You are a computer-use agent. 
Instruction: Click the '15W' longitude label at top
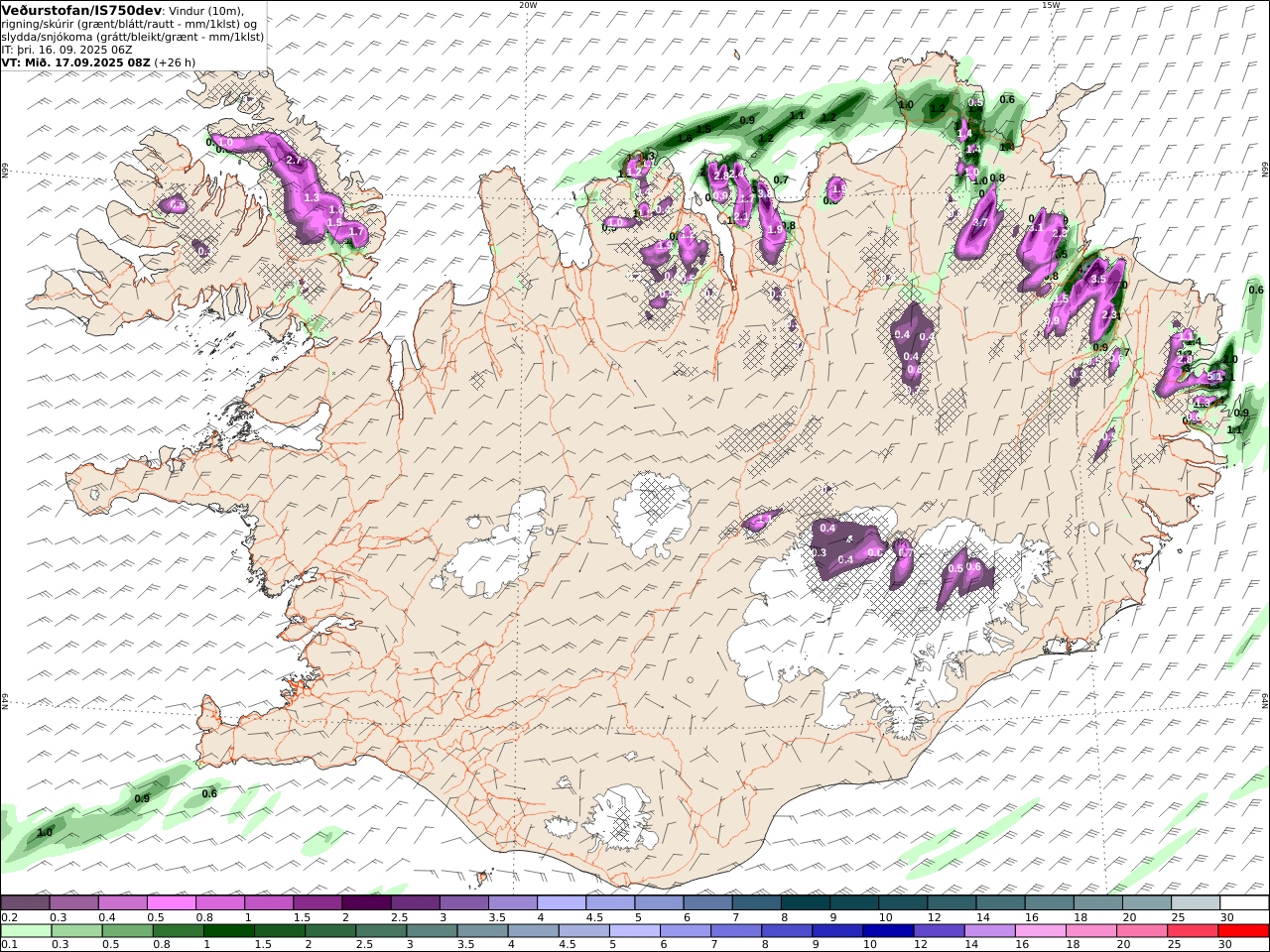tap(1051, 4)
